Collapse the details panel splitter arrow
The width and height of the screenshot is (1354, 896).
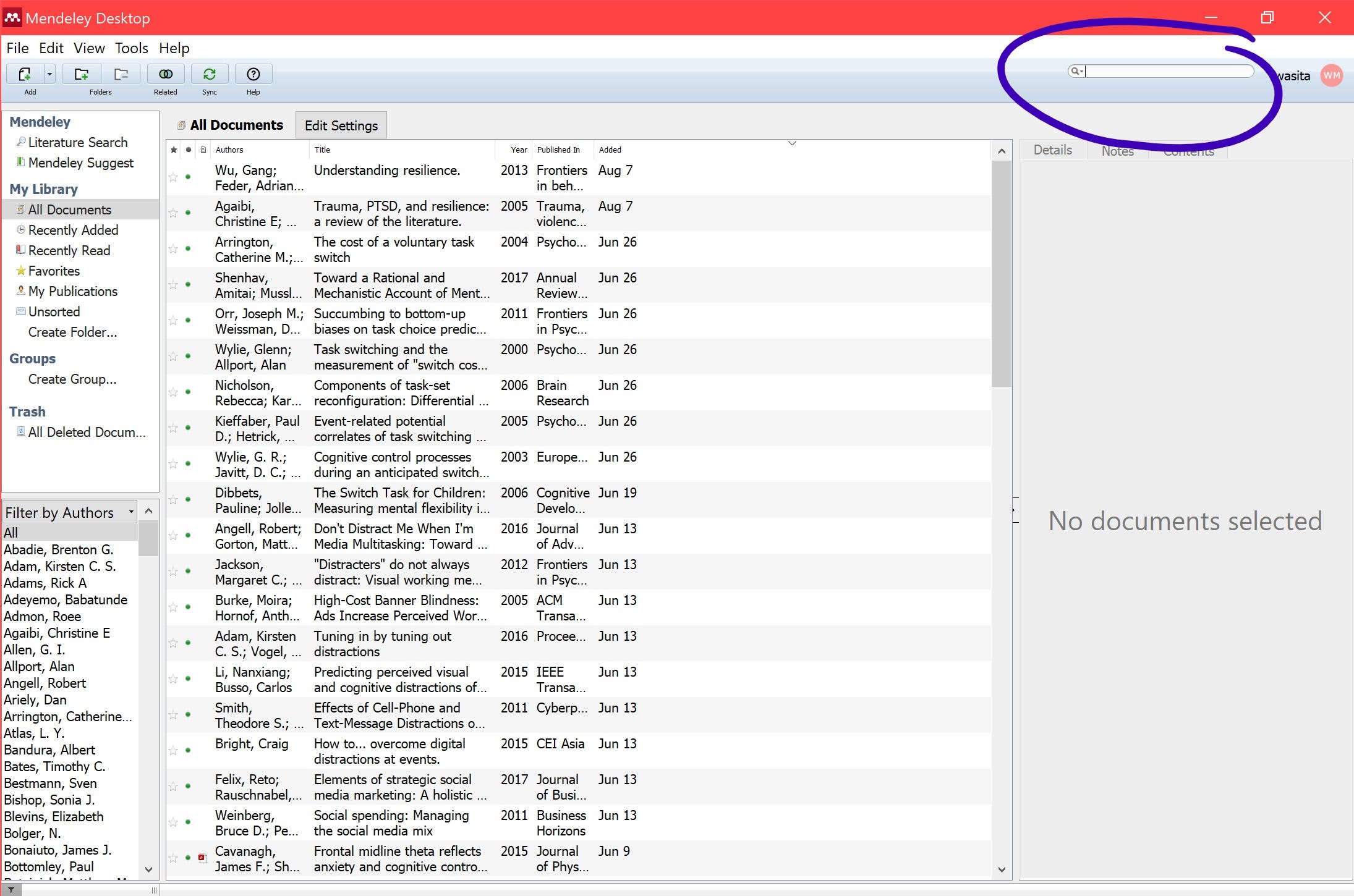click(1014, 510)
